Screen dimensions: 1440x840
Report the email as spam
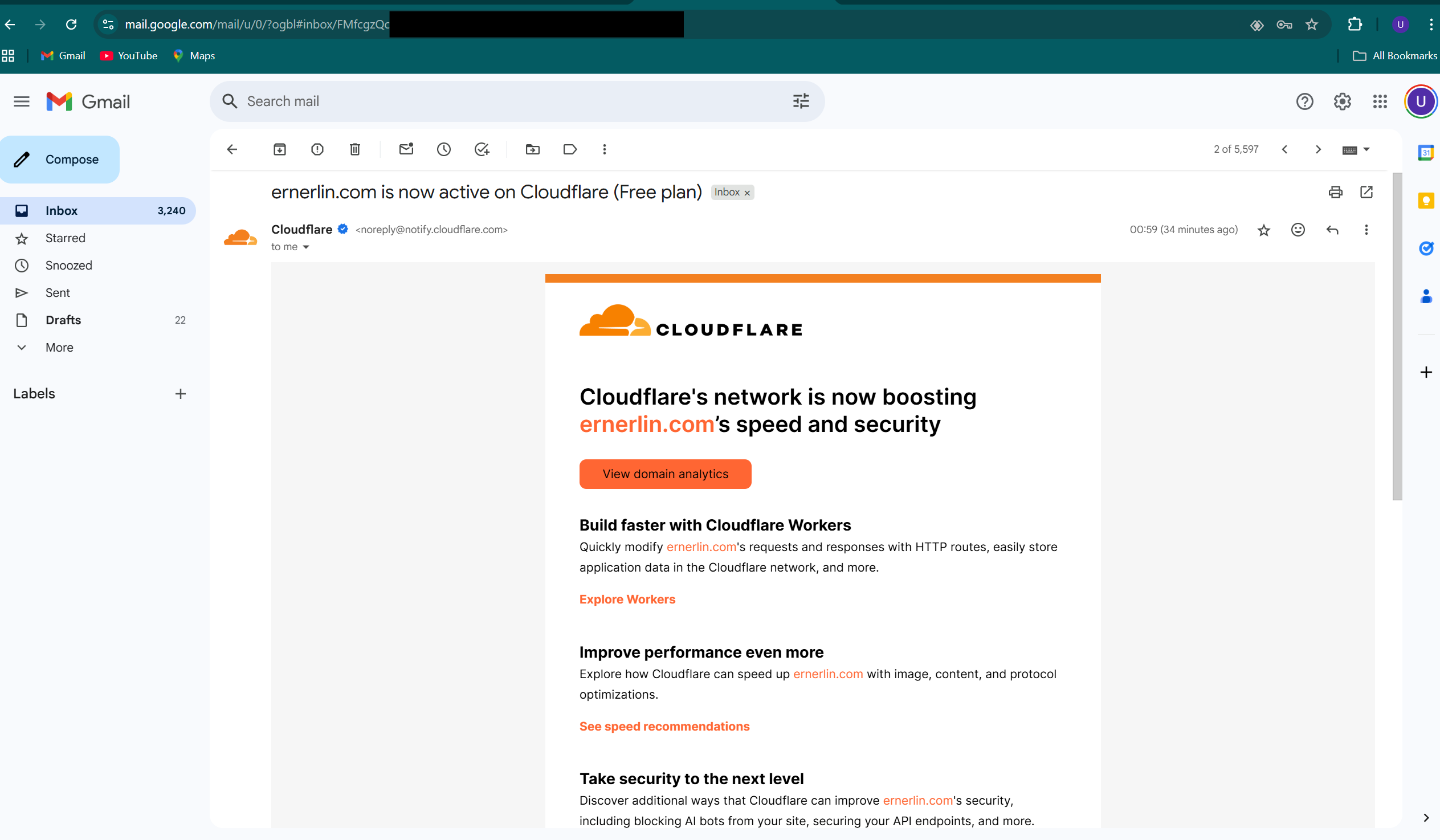317,149
